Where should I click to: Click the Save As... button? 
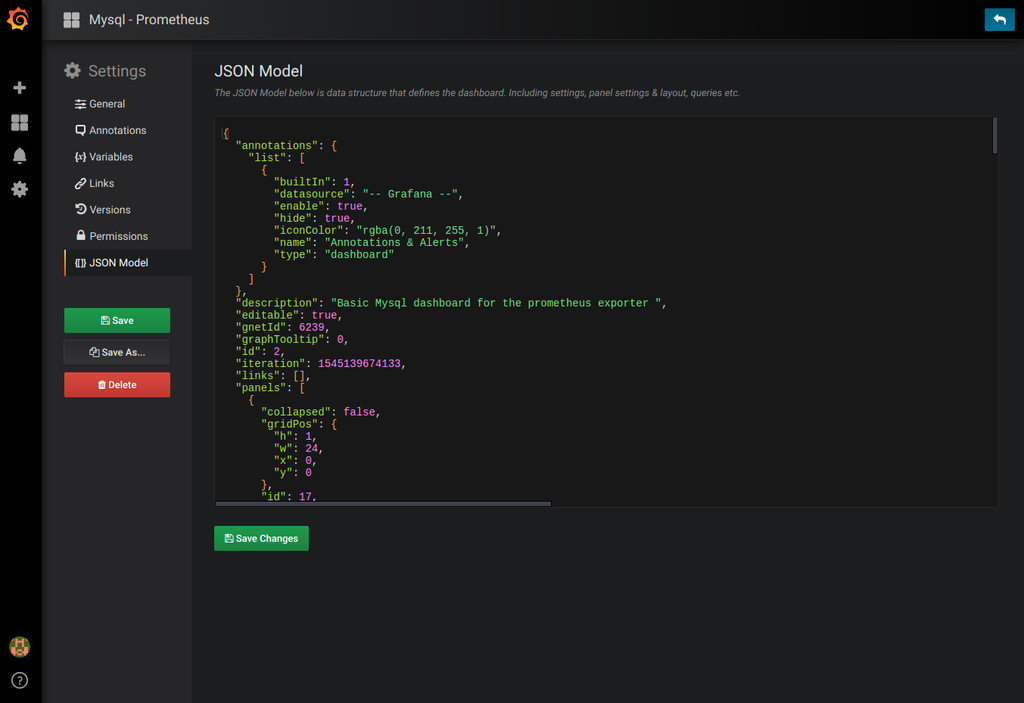pos(117,352)
